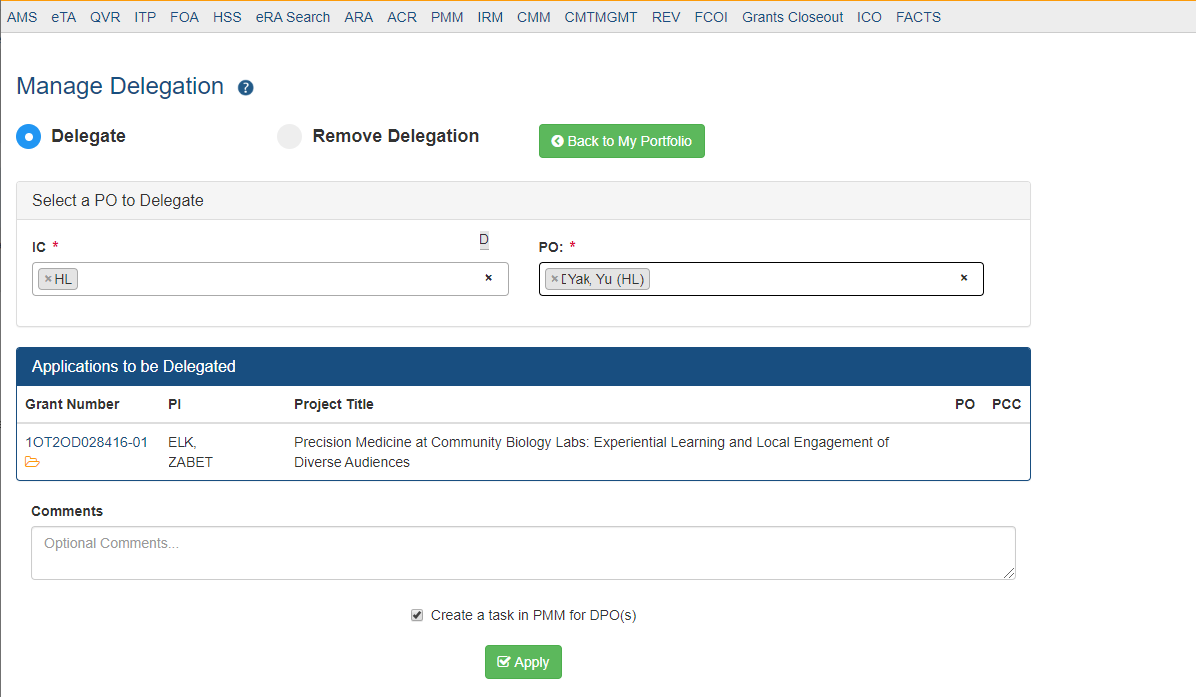Go to ARA in navigation bar
The width and height of the screenshot is (1196, 697).
coord(358,17)
